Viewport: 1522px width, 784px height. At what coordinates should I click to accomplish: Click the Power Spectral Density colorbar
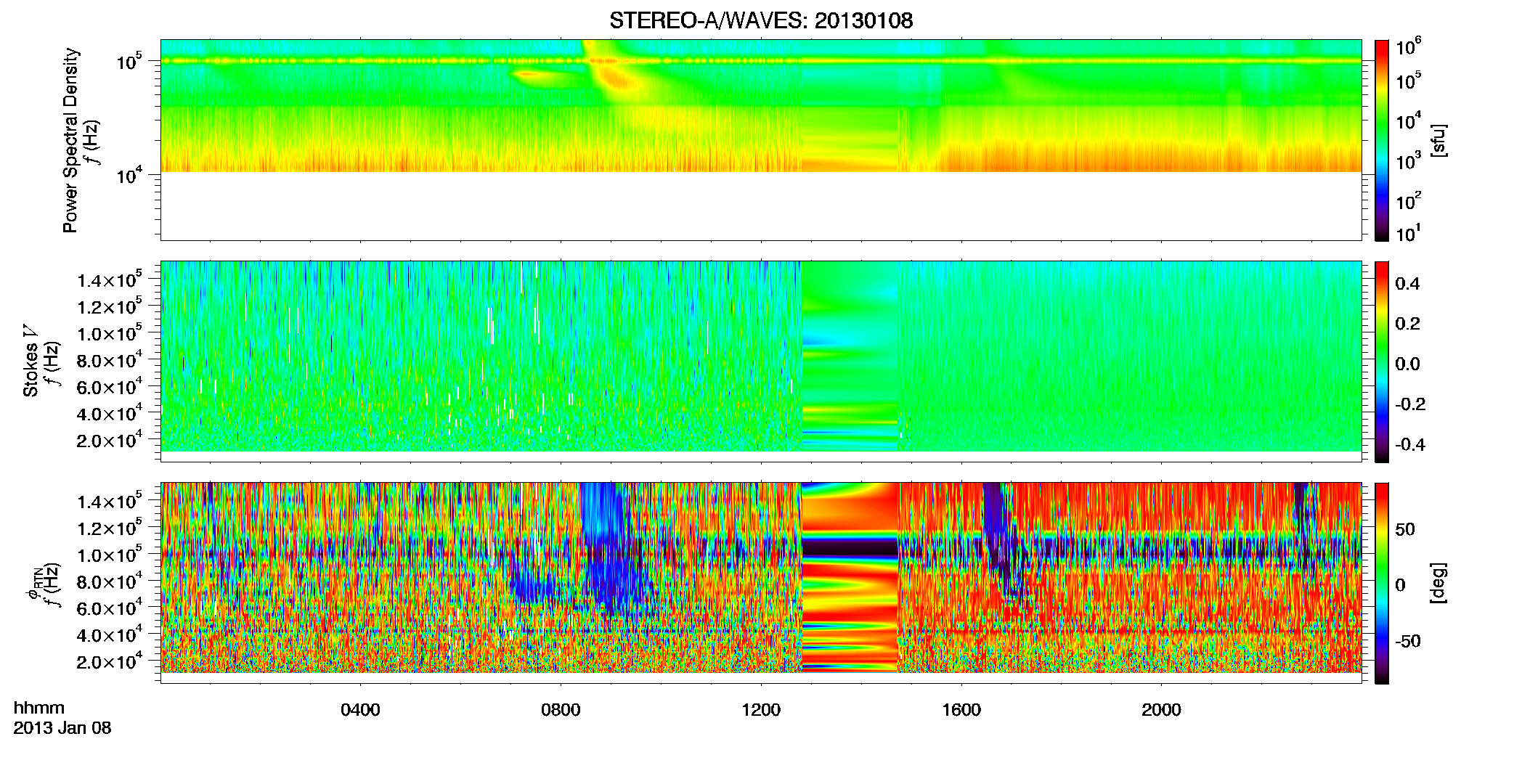coord(1382,140)
